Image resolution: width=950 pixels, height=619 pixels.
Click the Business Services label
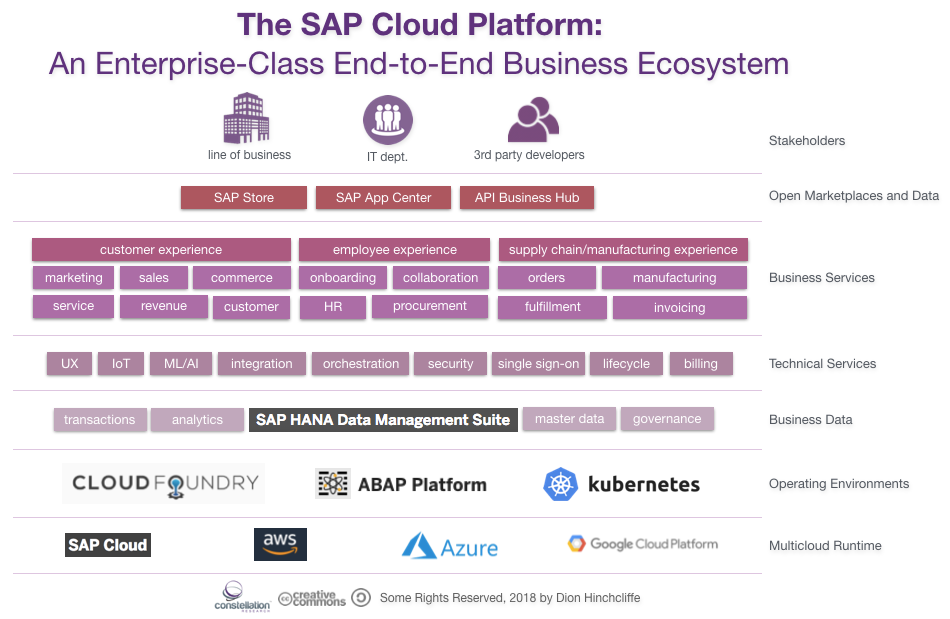click(822, 277)
